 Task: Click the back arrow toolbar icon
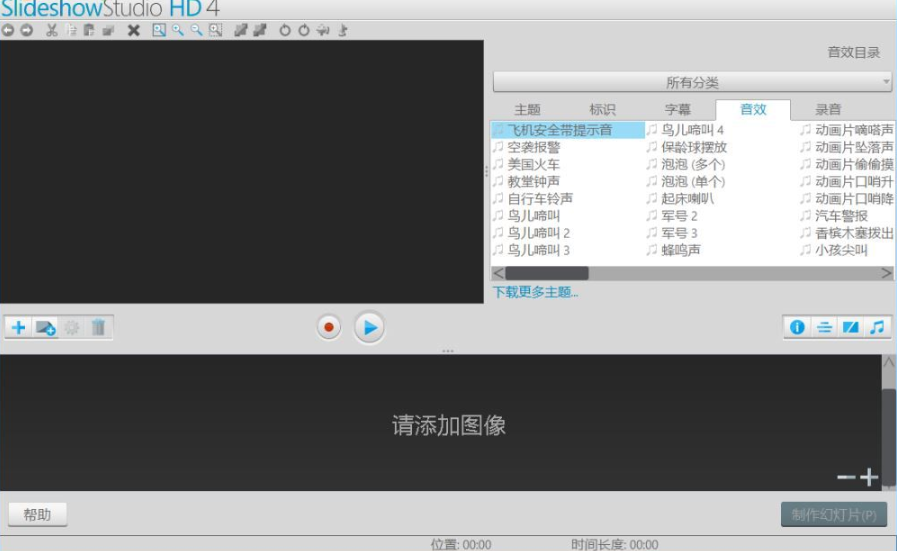[x=8, y=30]
